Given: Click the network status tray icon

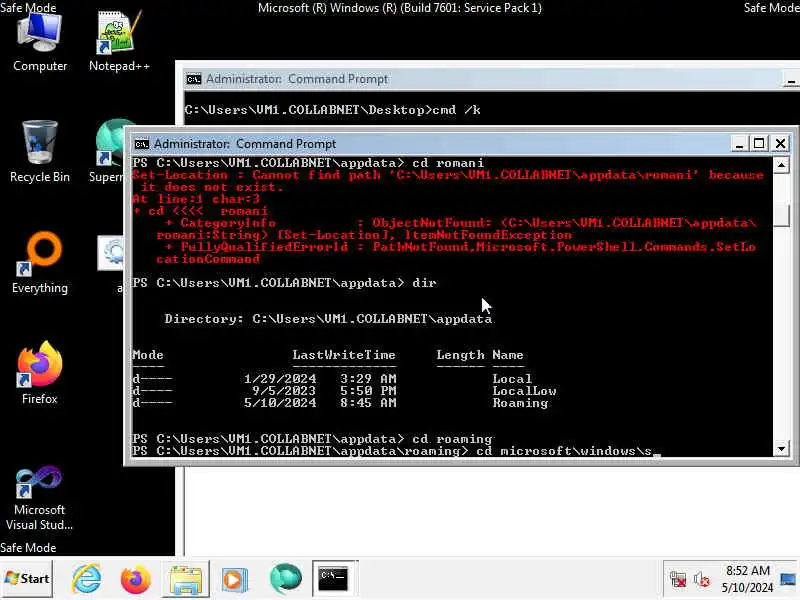Looking at the screenshot, I should click(678, 579).
